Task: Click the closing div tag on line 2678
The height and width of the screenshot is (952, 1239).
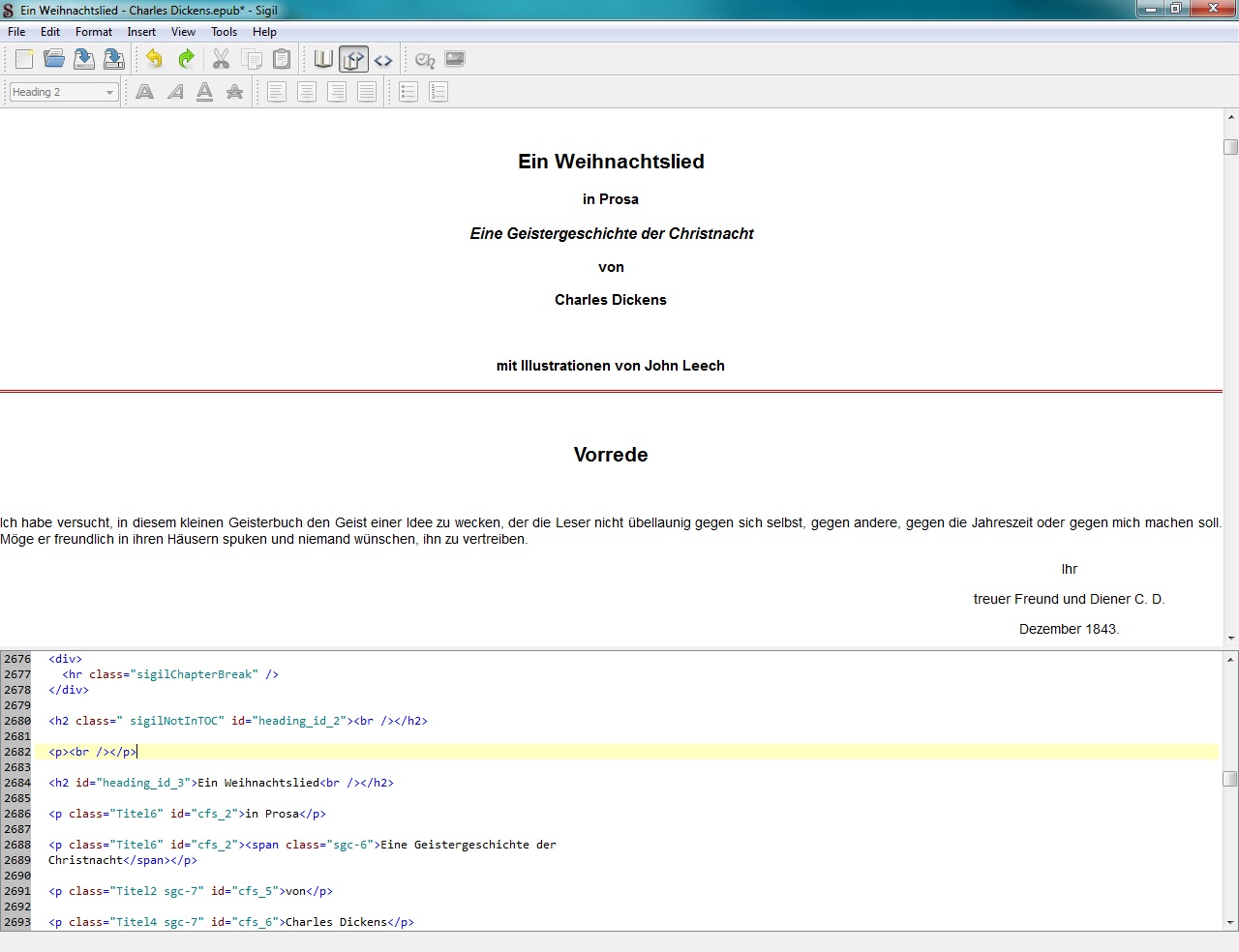Action: pyautogui.click(x=69, y=690)
